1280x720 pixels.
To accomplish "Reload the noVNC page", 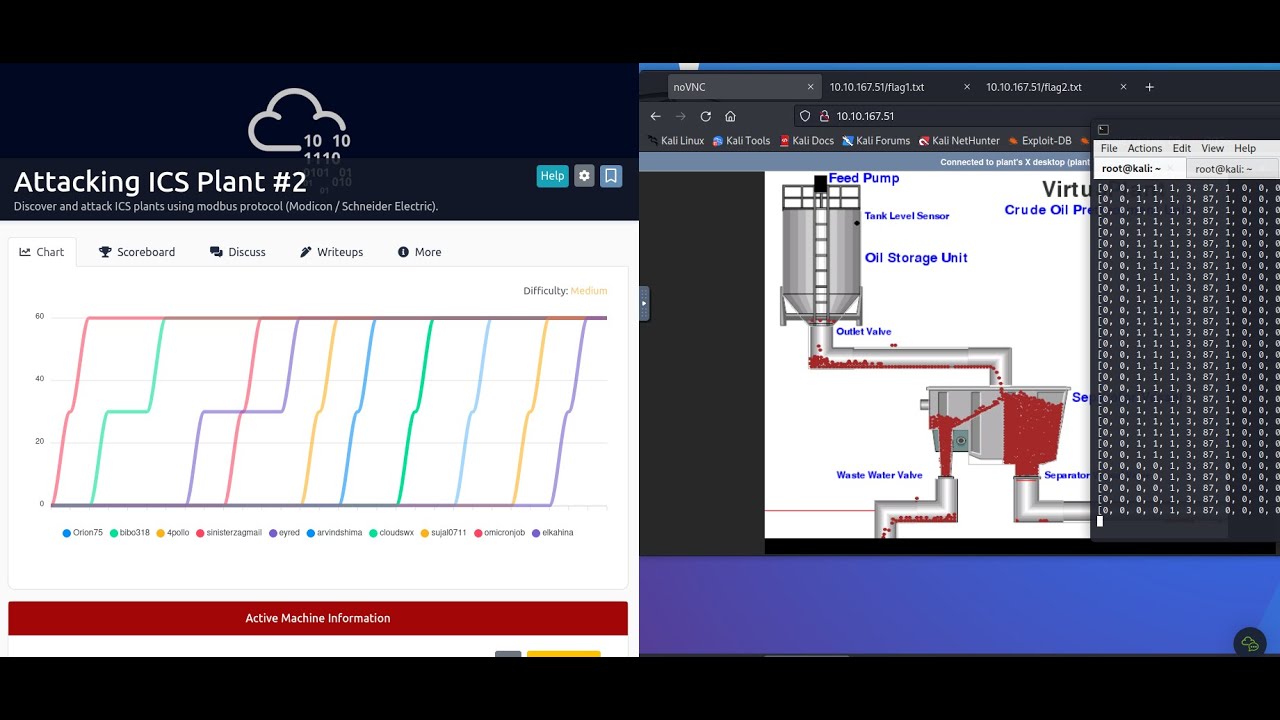I will pos(706,116).
